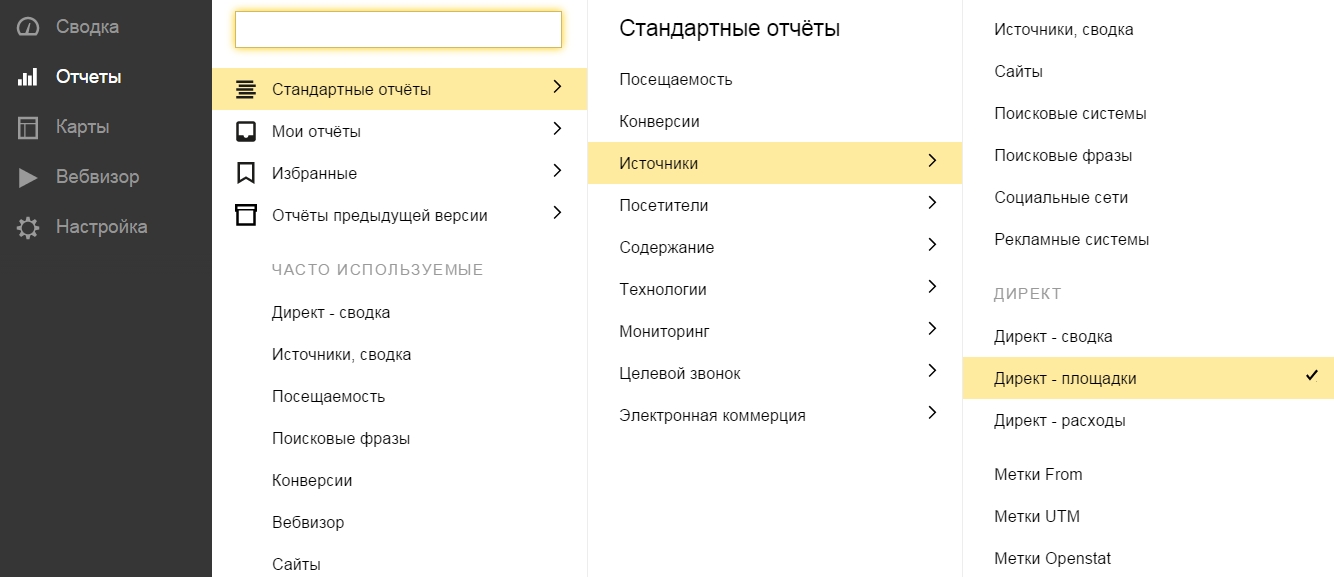Viewport: 1334px width, 577px height.
Task: Click the Мои отчёты inbox icon
Action: tap(245, 131)
